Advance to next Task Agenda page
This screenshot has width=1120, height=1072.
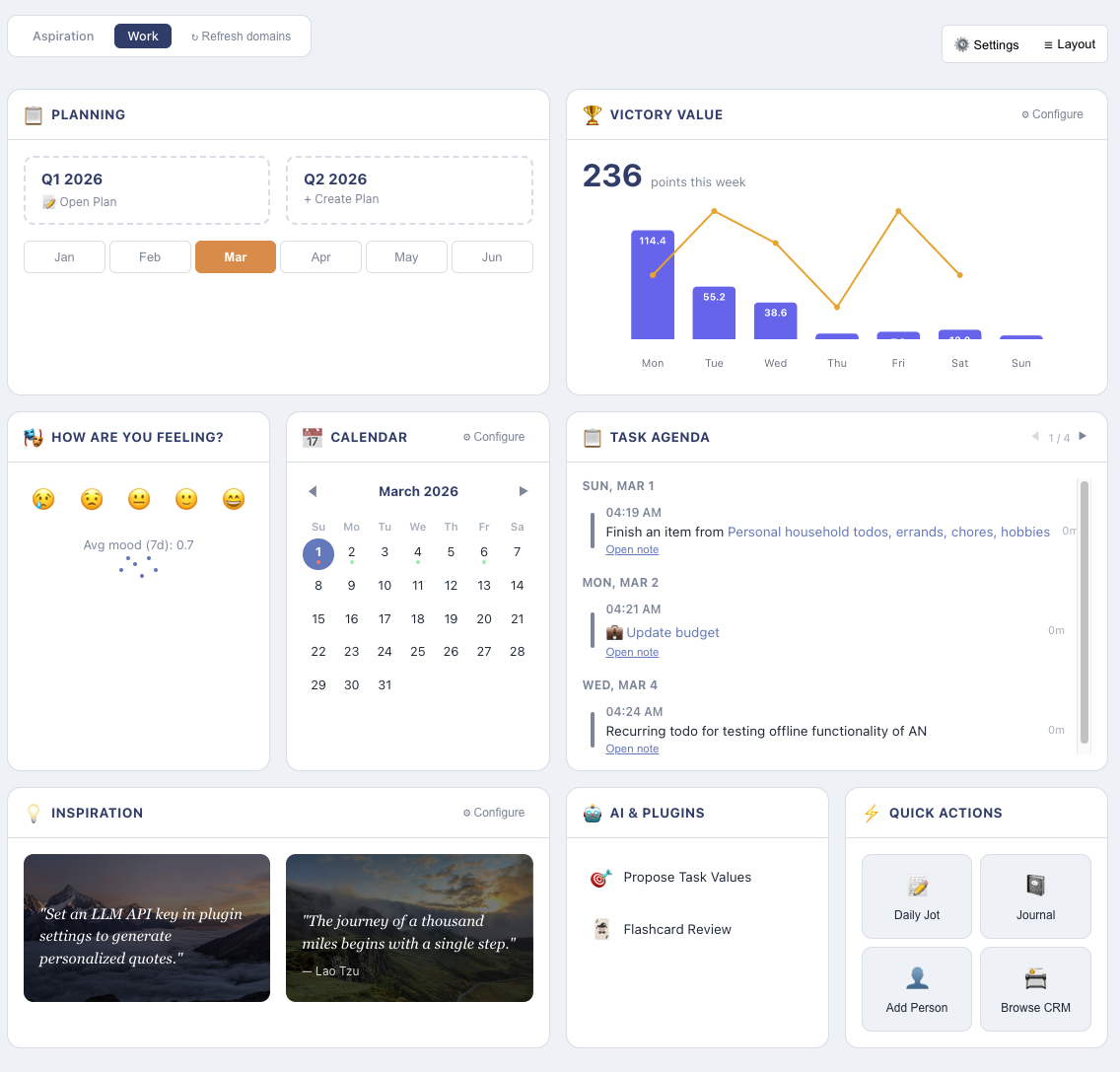click(x=1083, y=436)
